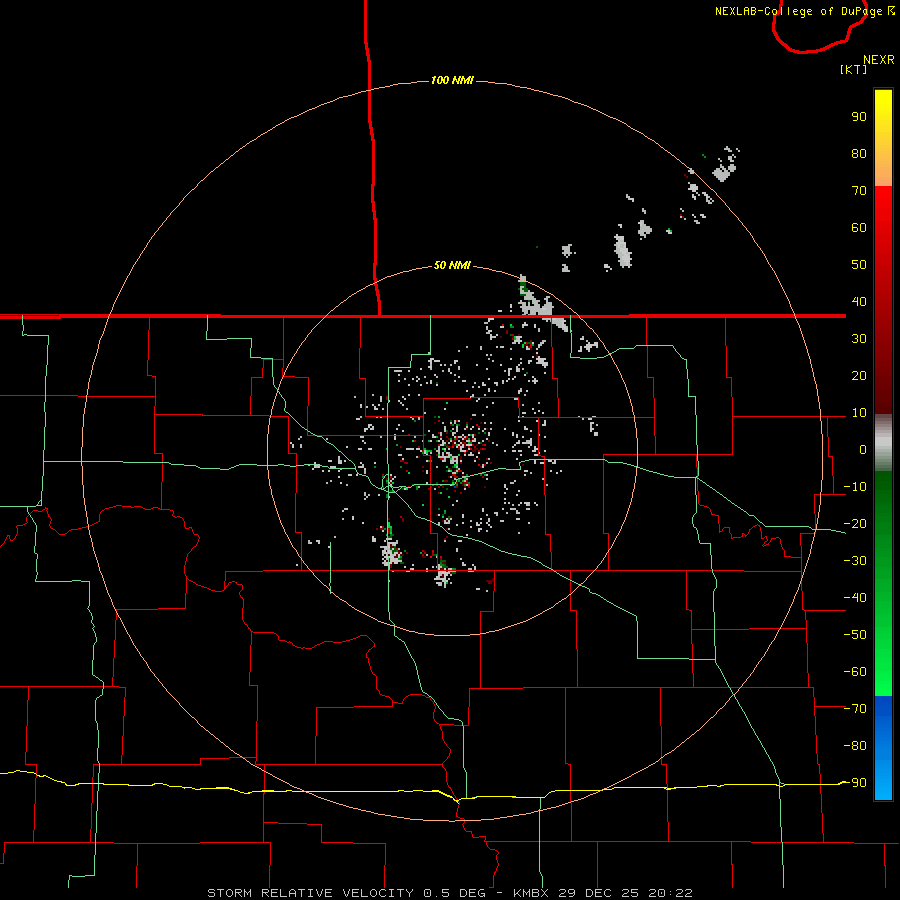Click the 100 NMI range ring label
Image resolution: width=900 pixels, height=900 pixels.
[x=452, y=80]
